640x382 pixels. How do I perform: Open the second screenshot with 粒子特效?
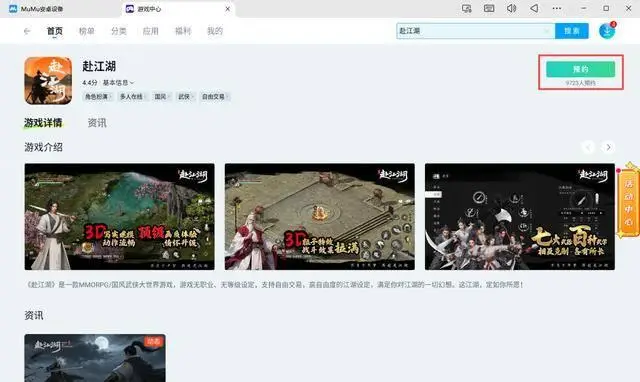320,217
